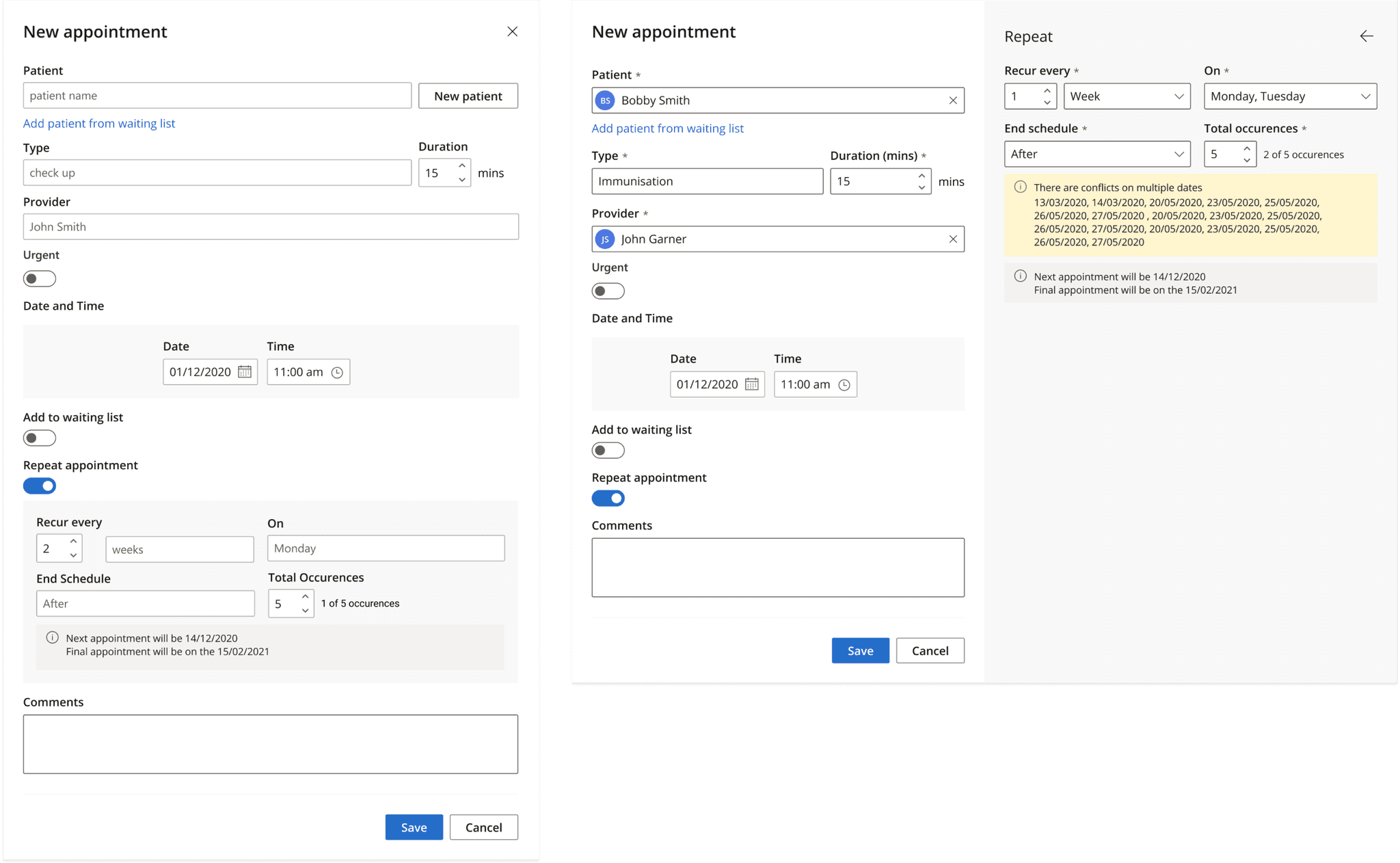The height and width of the screenshot is (863, 1400).
Task: Click the X icon to remove John Garner
Action: (x=951, y=238)
